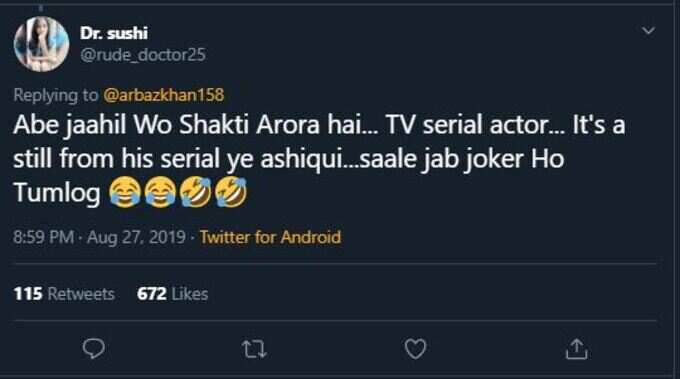Open the @rude_doctor25 handle
Viewport: 680px width, 379px height.
[x=143, y=55]
